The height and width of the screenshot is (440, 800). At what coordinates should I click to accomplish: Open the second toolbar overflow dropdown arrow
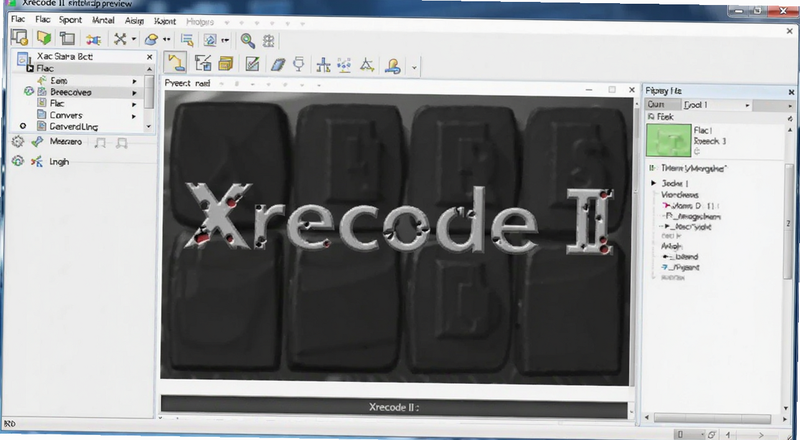(x=414, y=67)
